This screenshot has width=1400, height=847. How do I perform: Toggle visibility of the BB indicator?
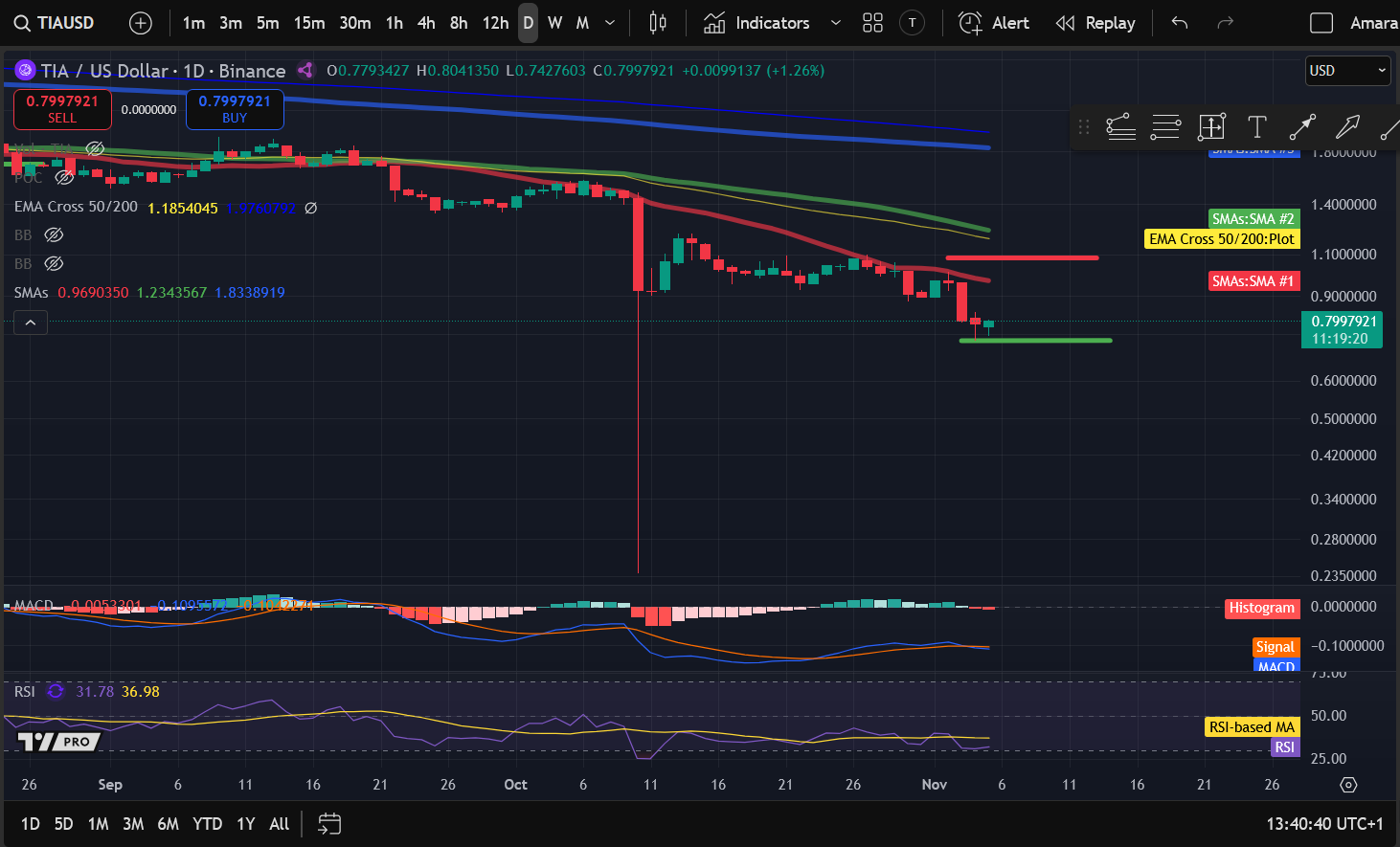[x=54, y=234]
